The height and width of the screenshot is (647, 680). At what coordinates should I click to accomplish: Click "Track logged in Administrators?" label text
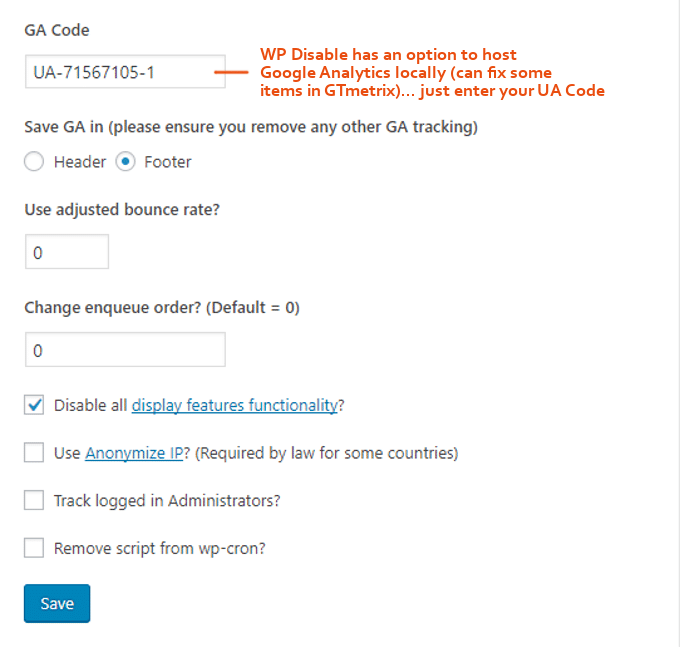coord(167,501)
